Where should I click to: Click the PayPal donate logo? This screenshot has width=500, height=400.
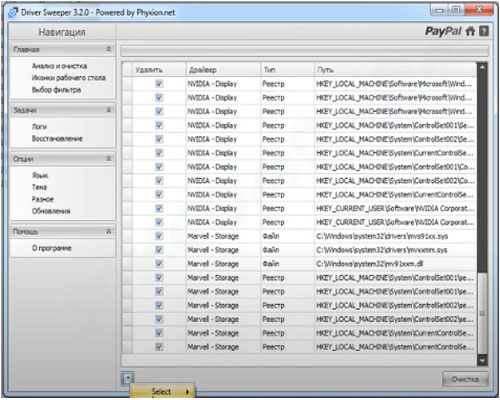[443, 31]
